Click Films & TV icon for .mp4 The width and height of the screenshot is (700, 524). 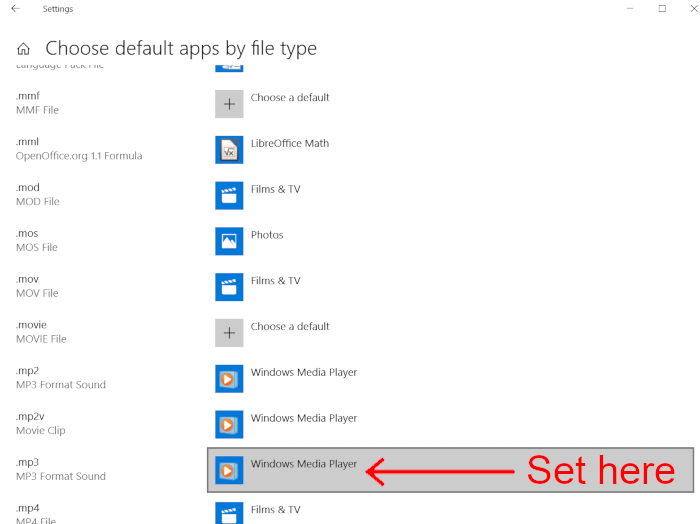tap(229, 514)
